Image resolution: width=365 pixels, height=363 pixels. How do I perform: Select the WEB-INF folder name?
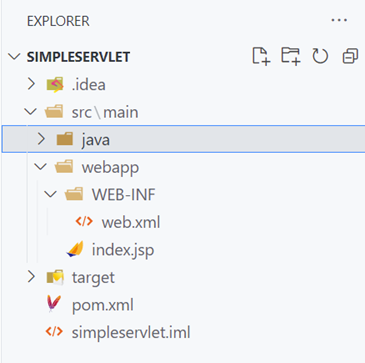[x=124, y=194]
